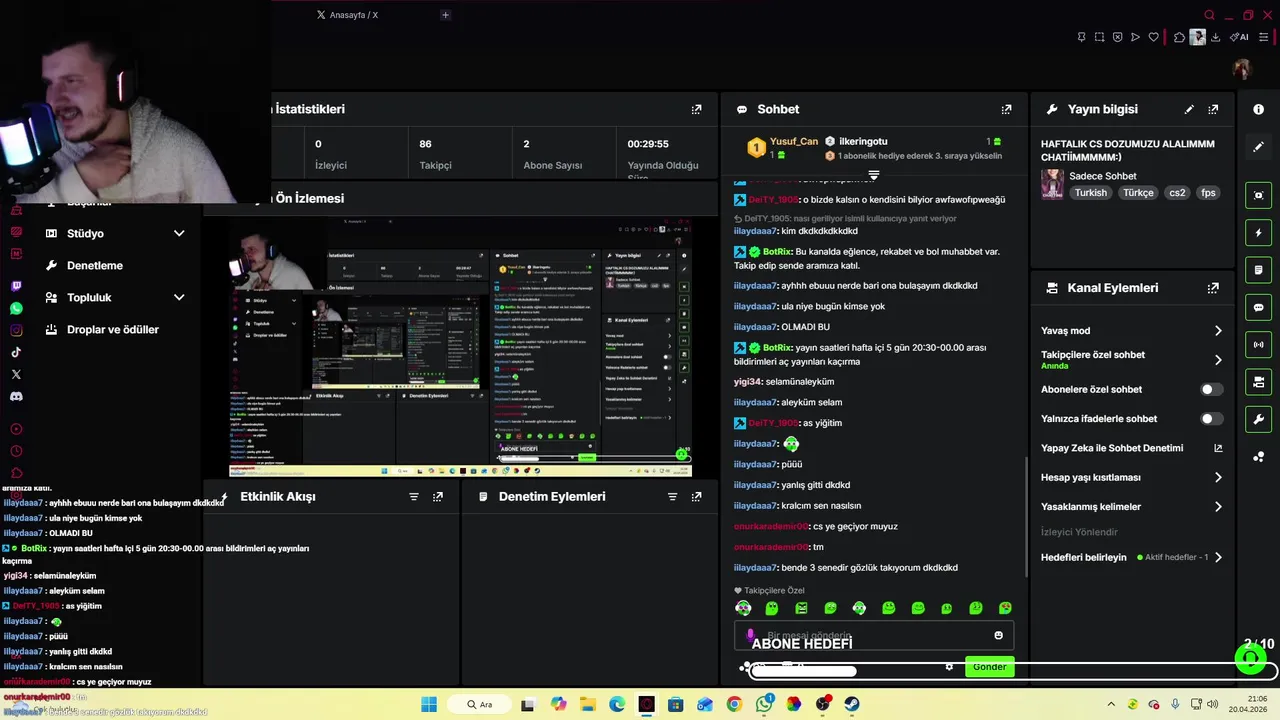The height and width of the screenshot is (720, 1280).
Task: Open Discord in the browser sidebar
Action: pyautogui.click(x=16, y=396)
